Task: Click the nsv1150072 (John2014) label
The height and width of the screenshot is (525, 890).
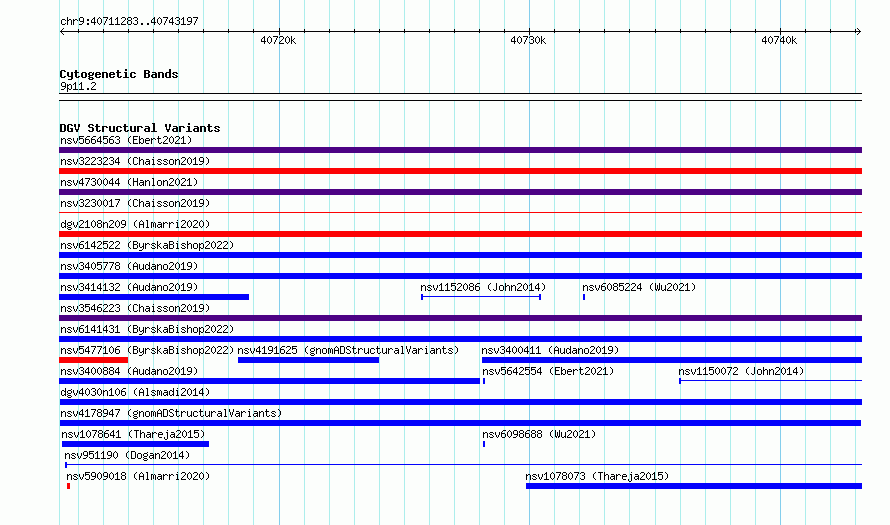Action: (741, 371)
